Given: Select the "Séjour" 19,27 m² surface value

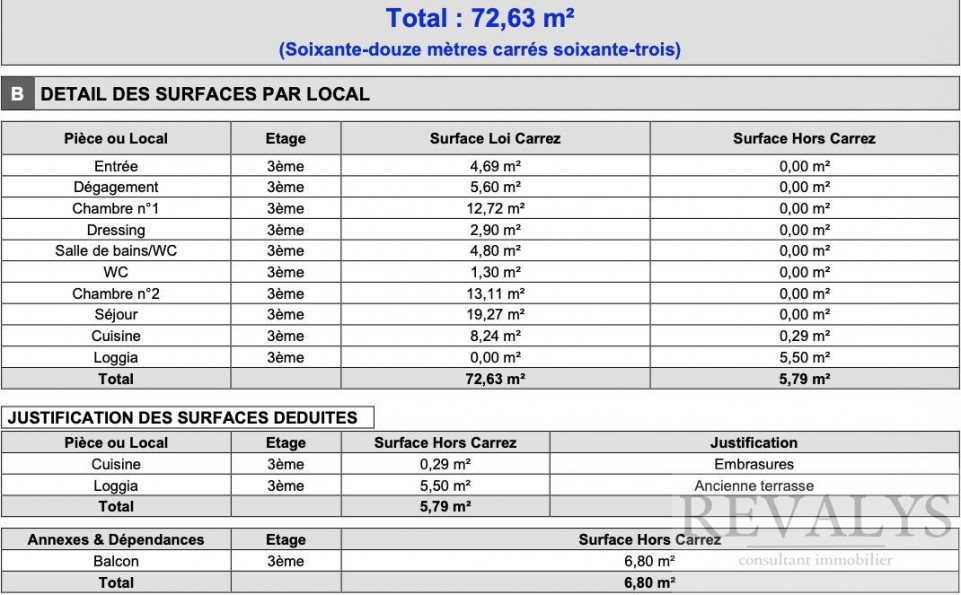Looking at the screenshot, I should (495, 315).
